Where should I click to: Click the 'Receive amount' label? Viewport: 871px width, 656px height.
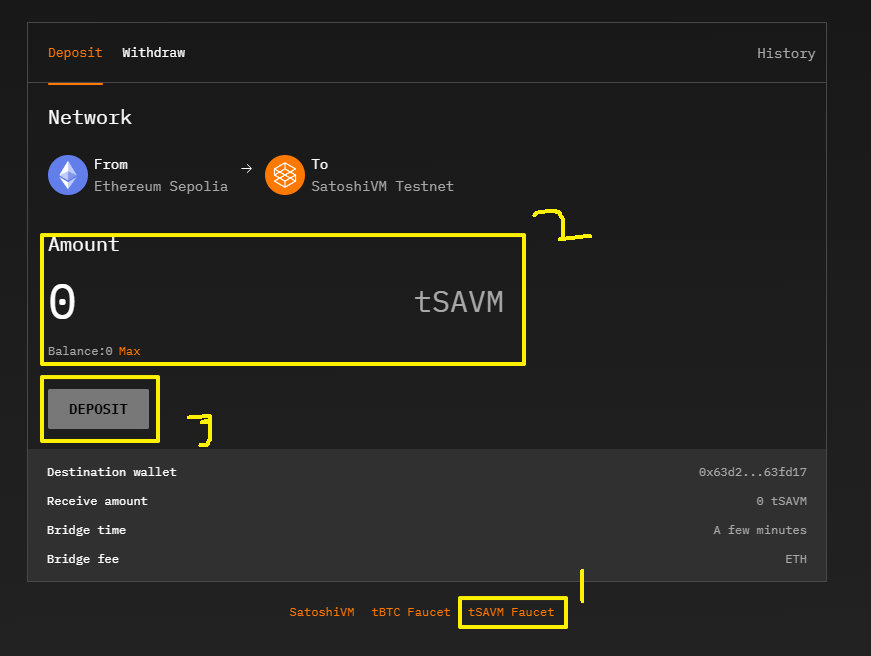pyautogui.click(x=97, y=501)
